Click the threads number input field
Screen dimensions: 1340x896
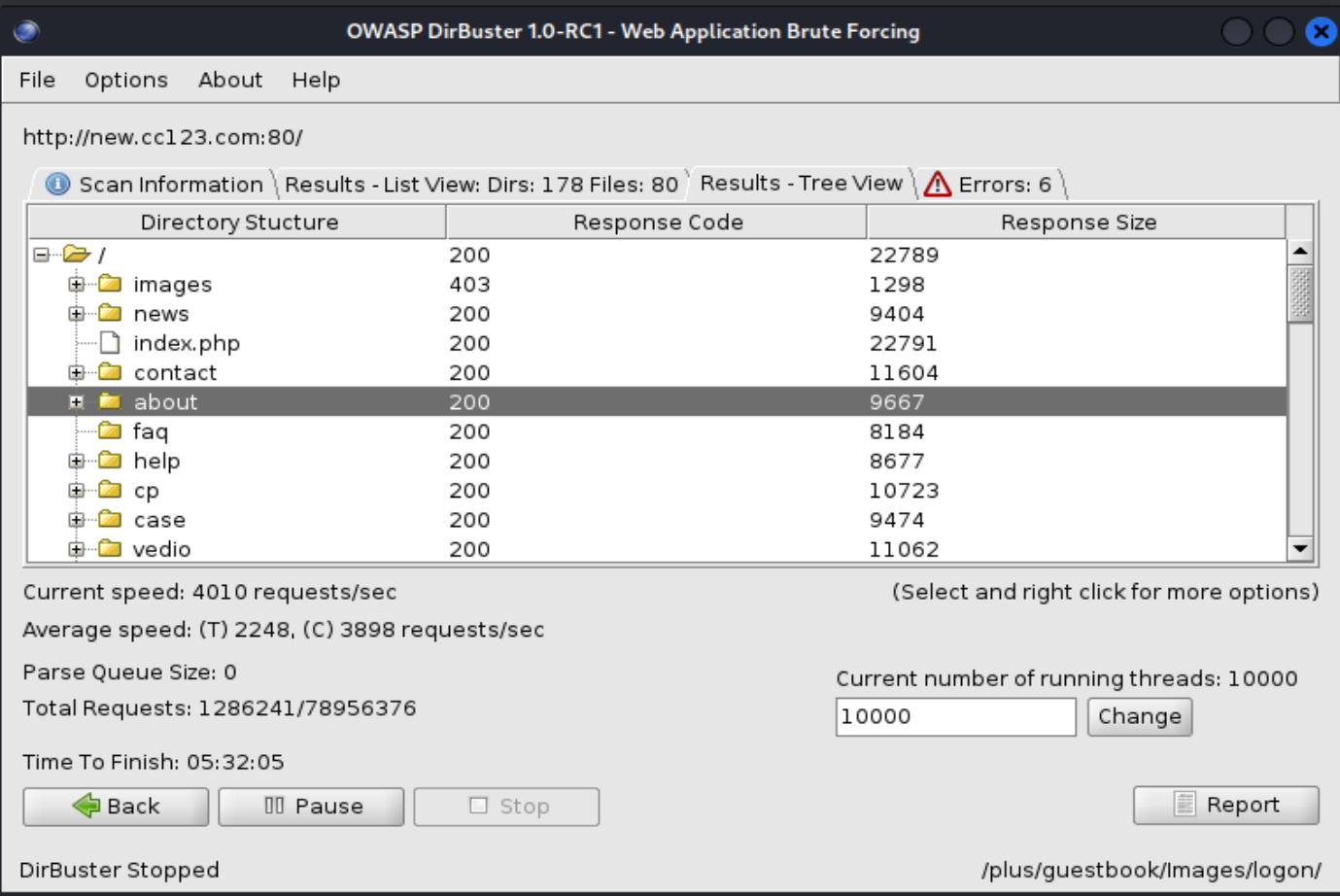click(955, 716)
